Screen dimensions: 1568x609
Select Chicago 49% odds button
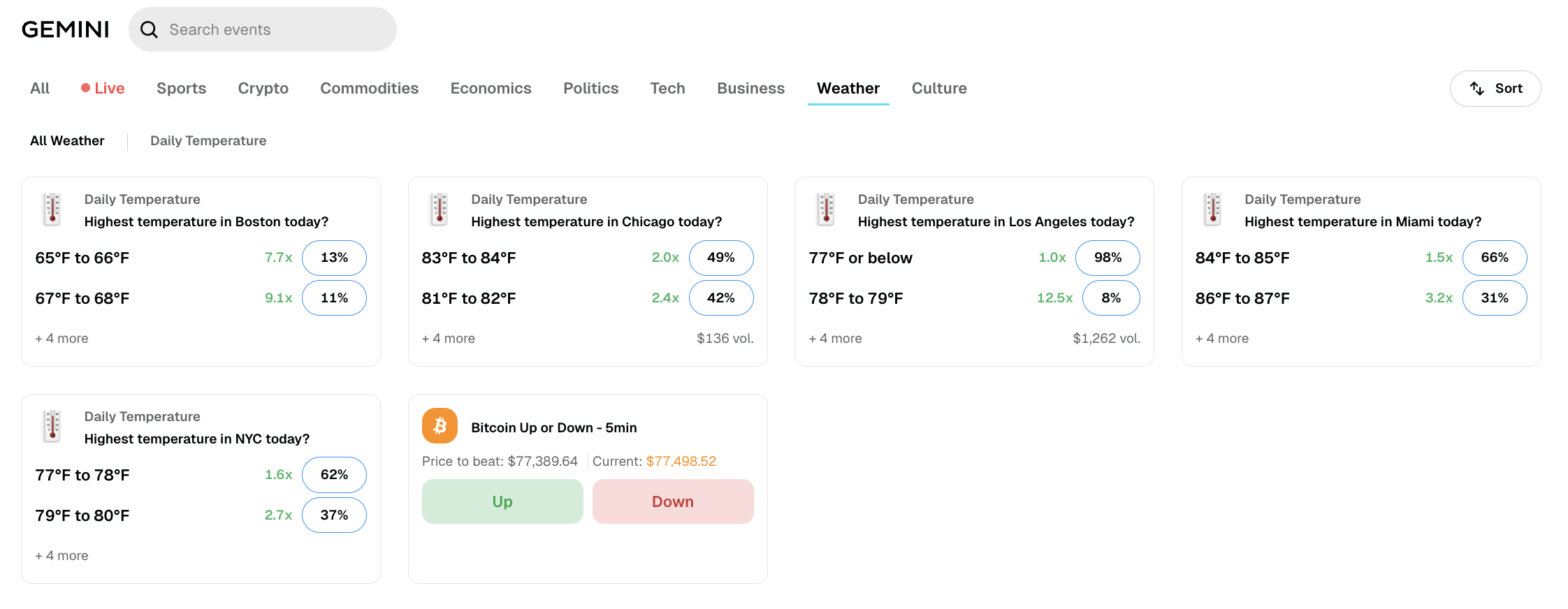[x=721, y=258]
